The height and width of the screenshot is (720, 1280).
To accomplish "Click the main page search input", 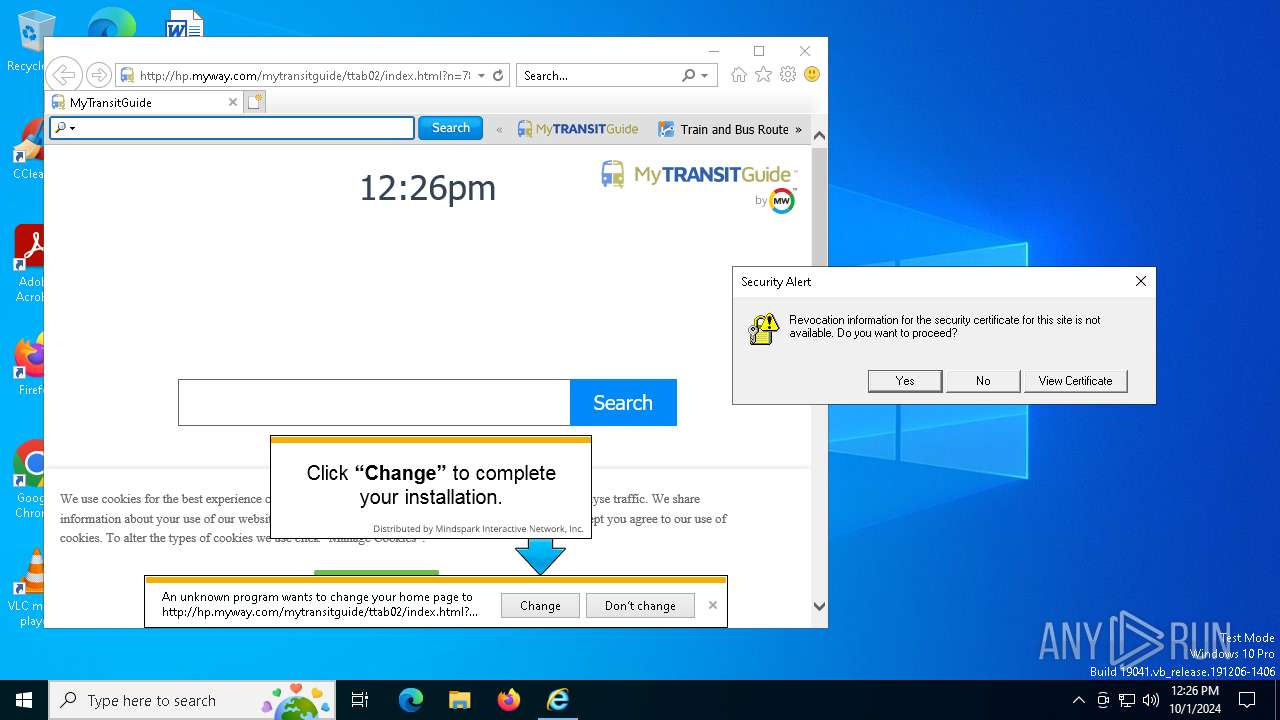I will [x=374, y=402].
